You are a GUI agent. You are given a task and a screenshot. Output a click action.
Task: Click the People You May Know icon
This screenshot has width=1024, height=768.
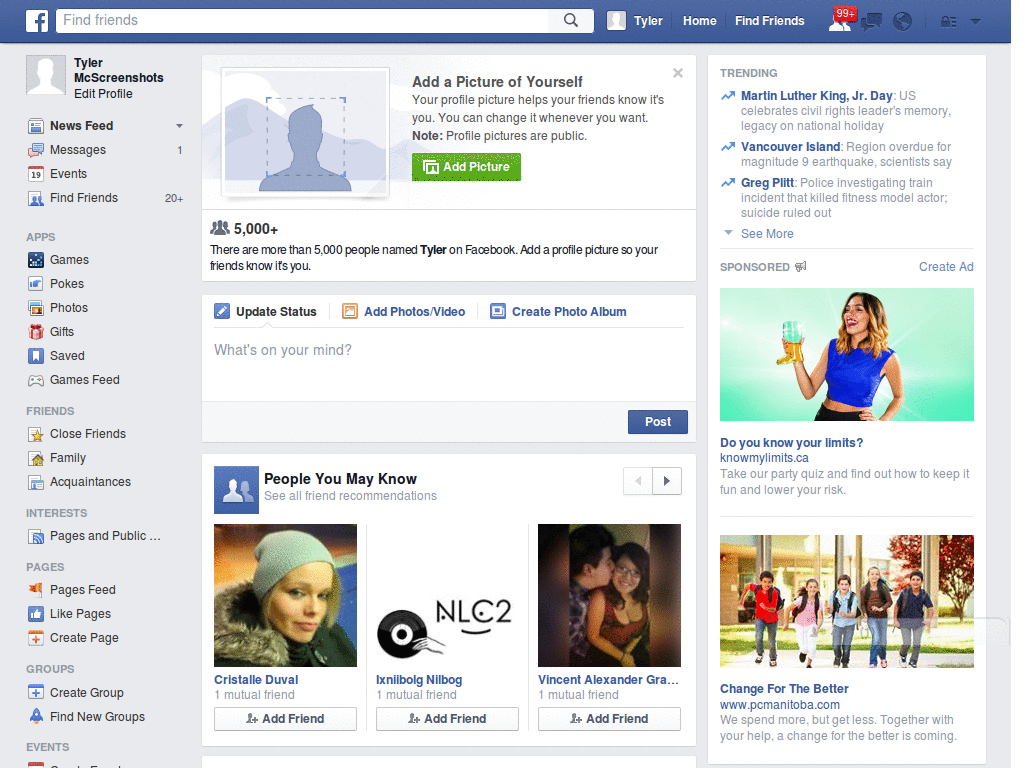coord(236,490)
